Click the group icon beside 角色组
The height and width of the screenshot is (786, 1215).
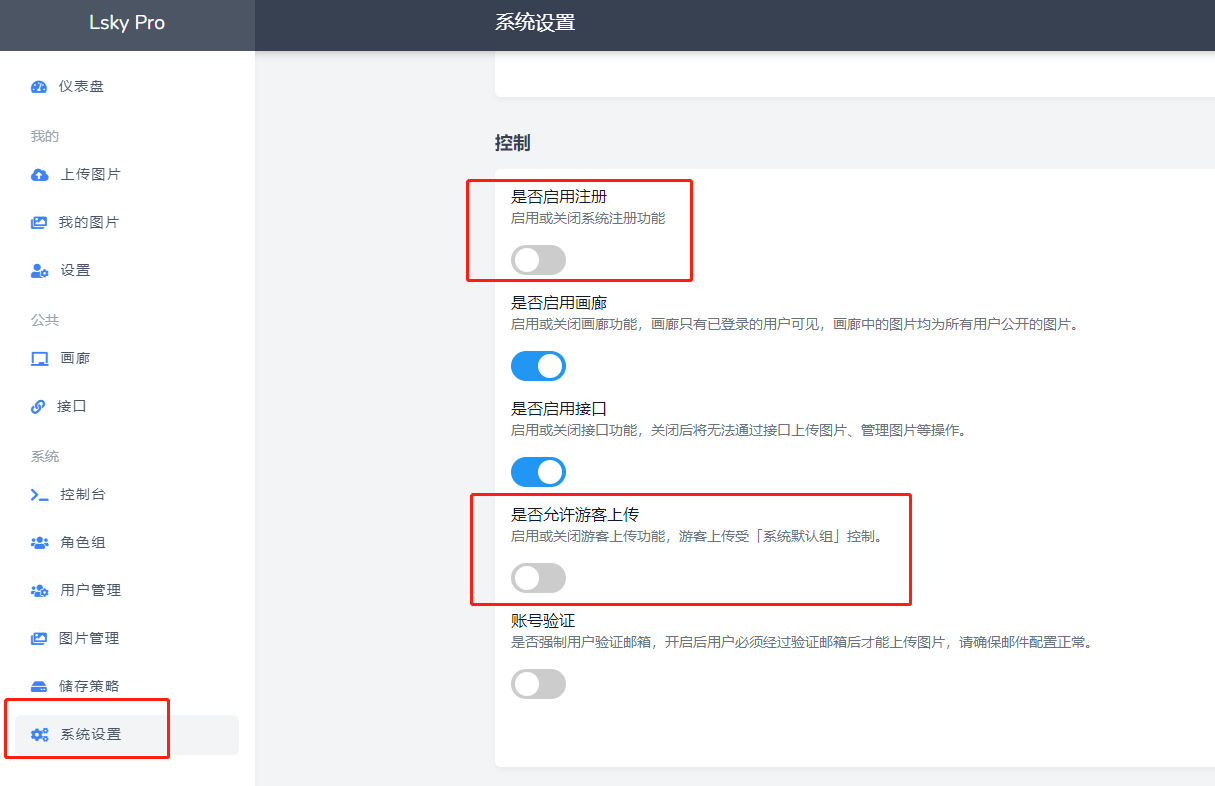pyautogui.click(x=39, y=543)
